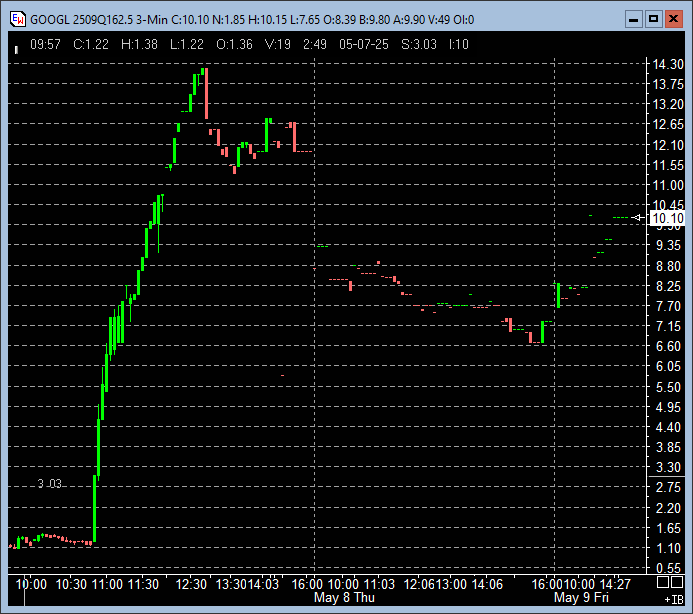Click the small white marker left of 09:57
Image resolution: width=693 pixels, height=614 pixels.
[x=16, y=50]
